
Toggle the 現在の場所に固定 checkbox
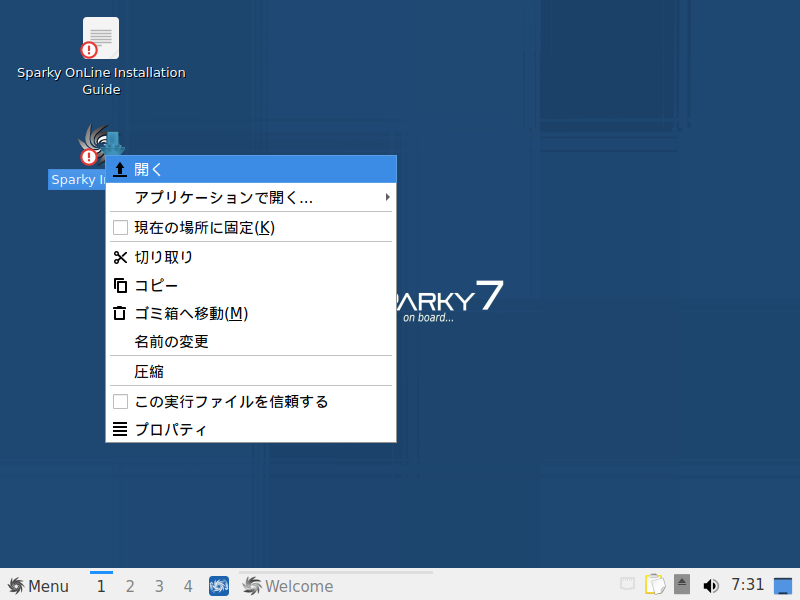(x=120, y=228)
